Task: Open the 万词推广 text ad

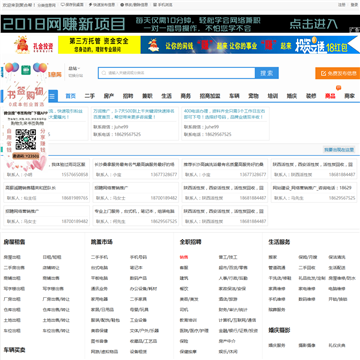Action: (134, 114)
